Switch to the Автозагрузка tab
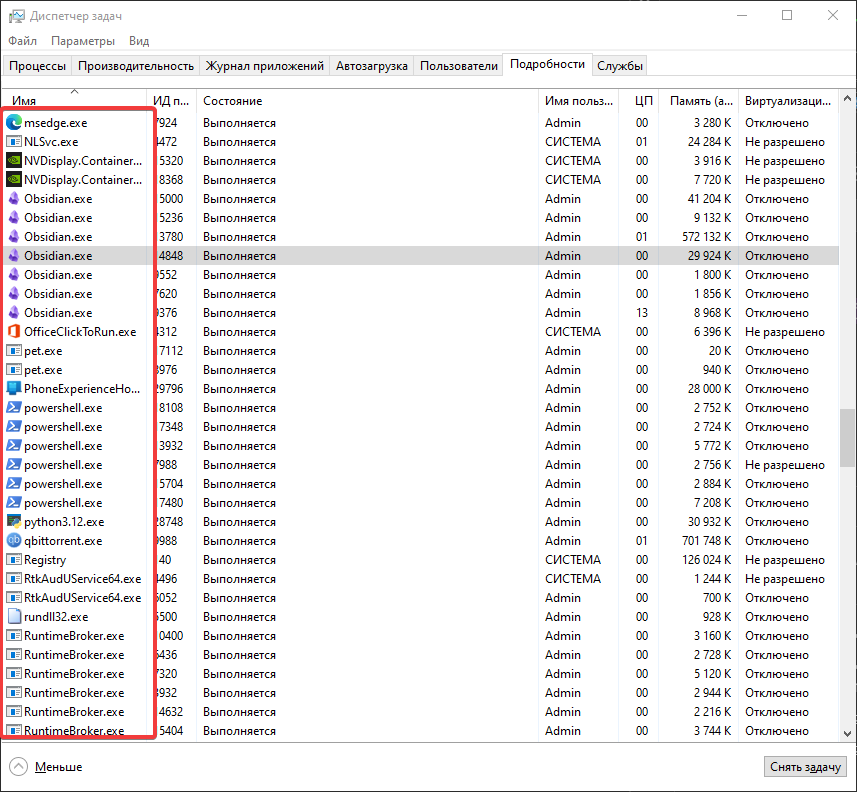857x792 pixels. (372, 66)
